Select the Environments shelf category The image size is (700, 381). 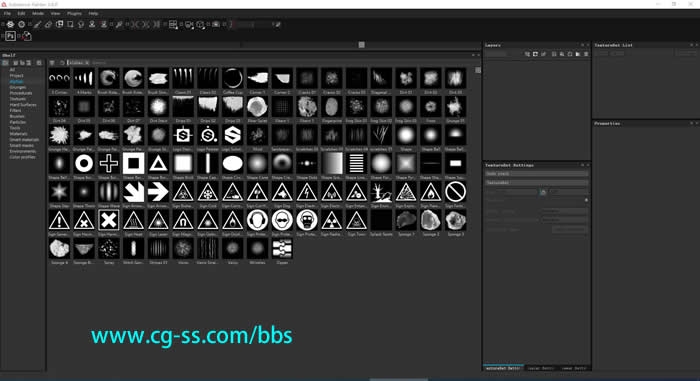coord(23,151)
